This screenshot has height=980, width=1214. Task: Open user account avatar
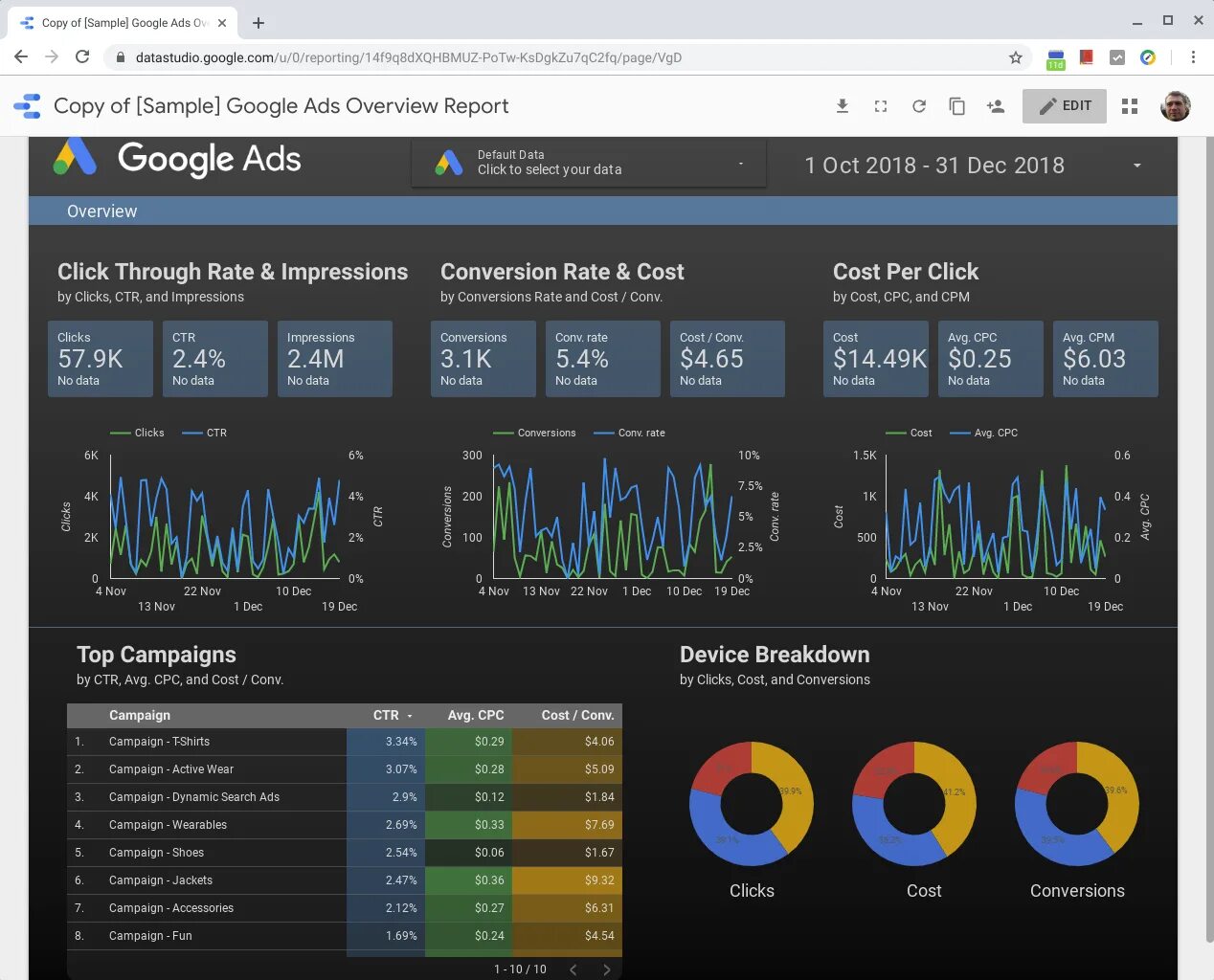[1176, 106]
